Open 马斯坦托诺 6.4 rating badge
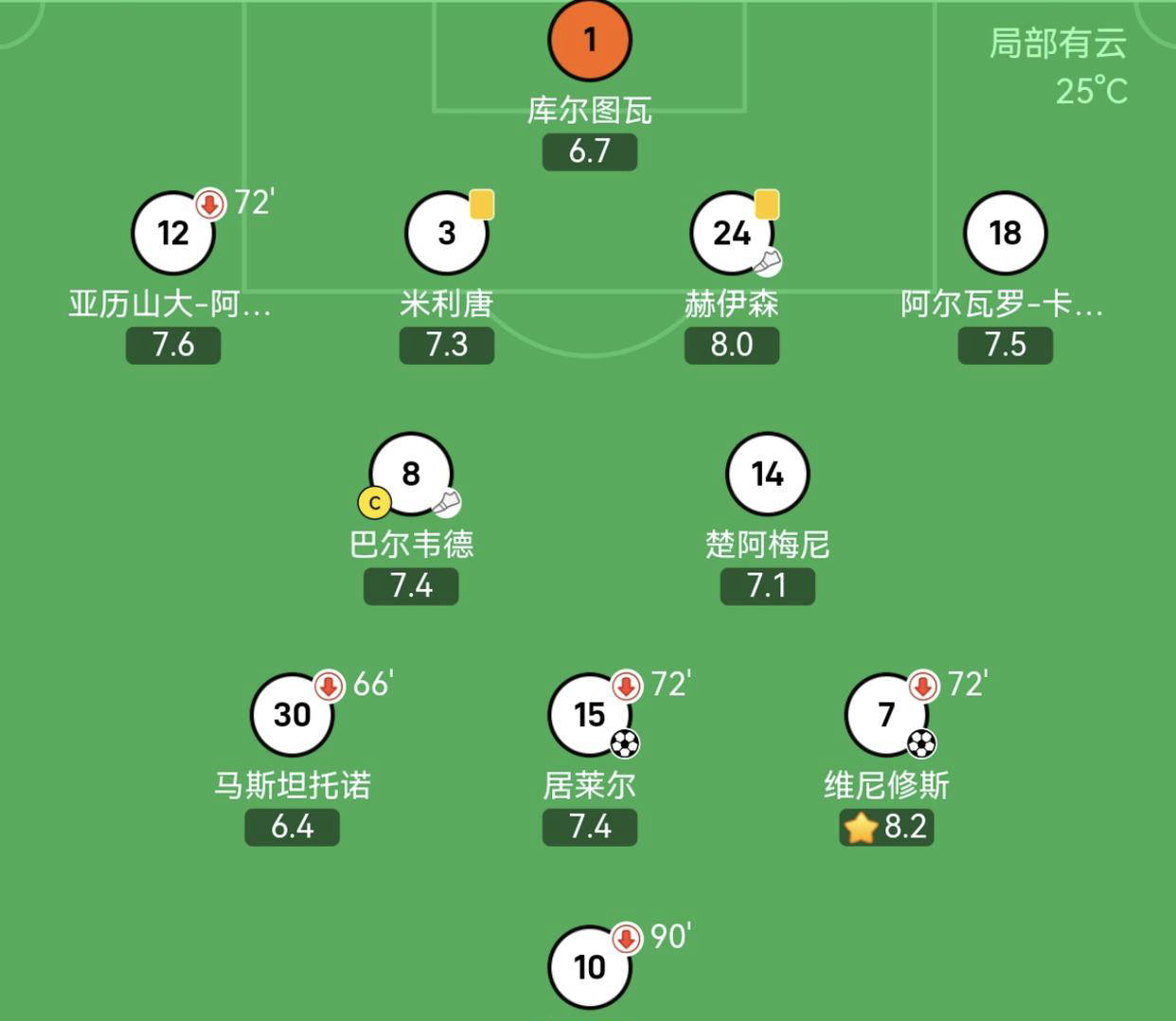This screenshot has height=1021, width=1176. pyautogui.click(x=292, y=827)
